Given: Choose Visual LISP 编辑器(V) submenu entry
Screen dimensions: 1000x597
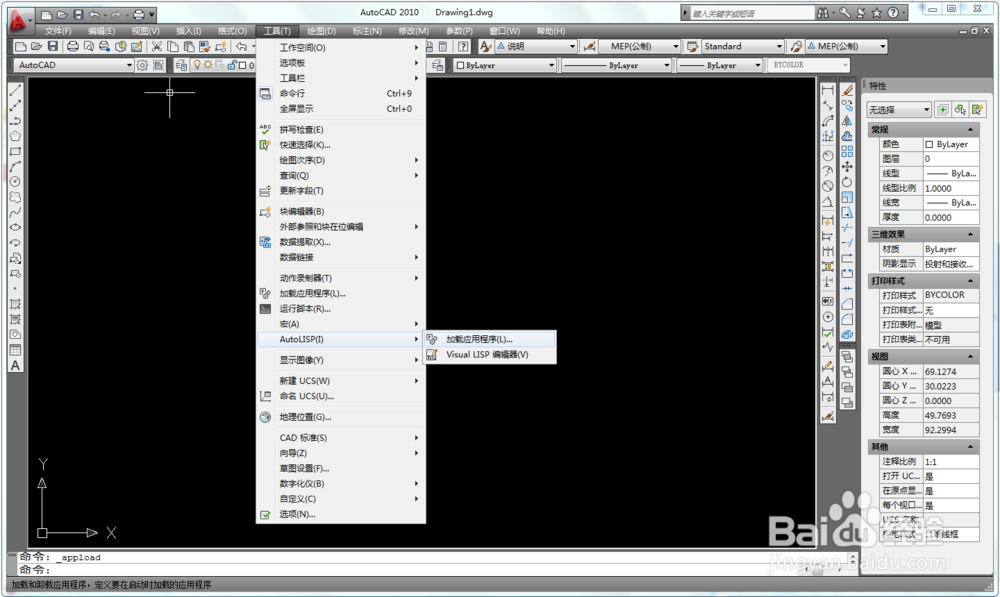Looking at the screenshot, I should coord(490,355).
